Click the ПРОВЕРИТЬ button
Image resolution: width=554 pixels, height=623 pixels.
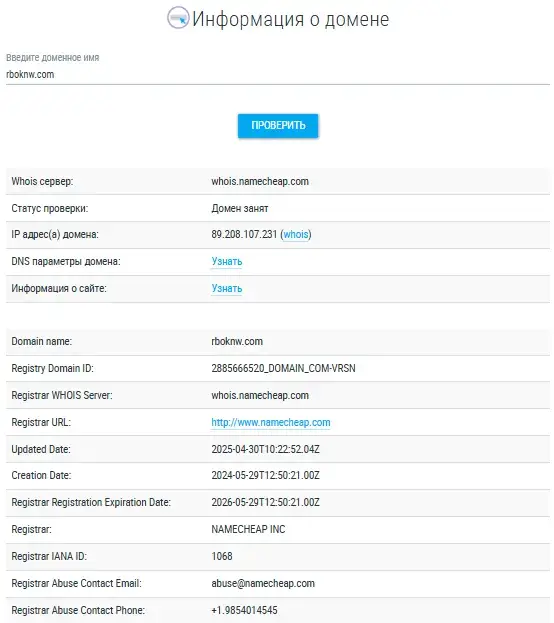pyautogui.click(x=278, y=126)
